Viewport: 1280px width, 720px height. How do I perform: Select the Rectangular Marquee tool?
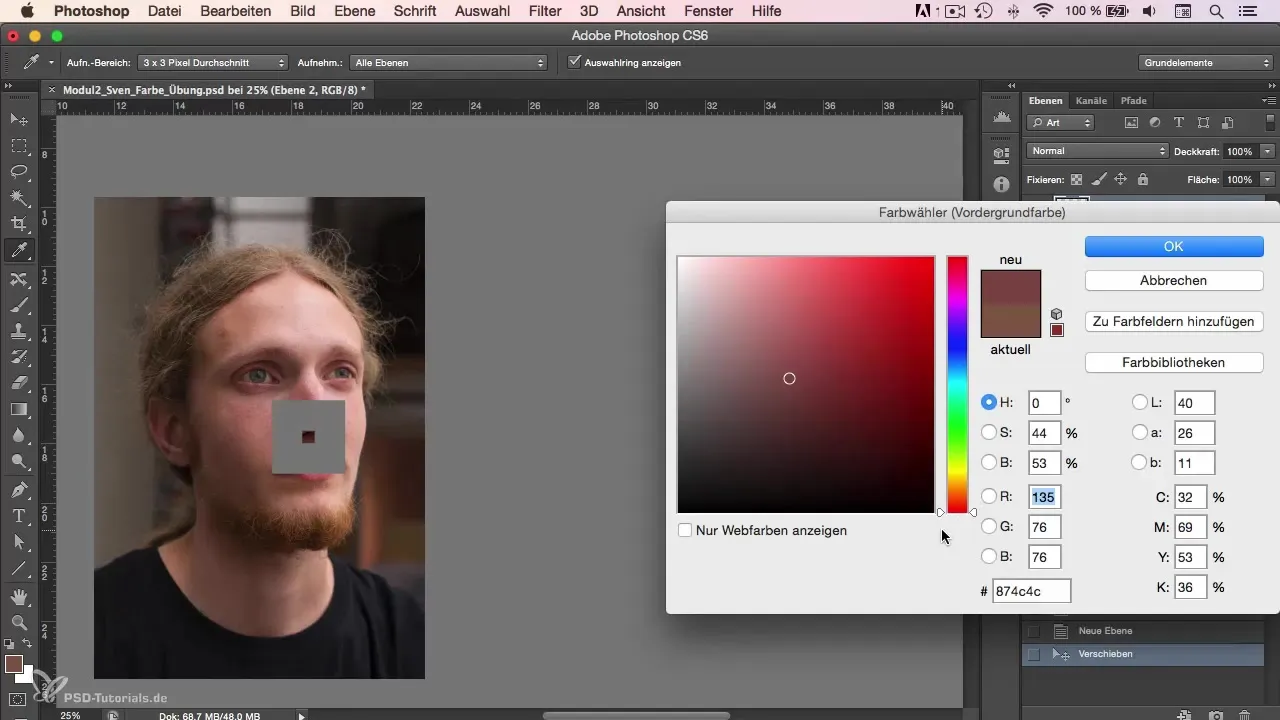coord(18,146)
